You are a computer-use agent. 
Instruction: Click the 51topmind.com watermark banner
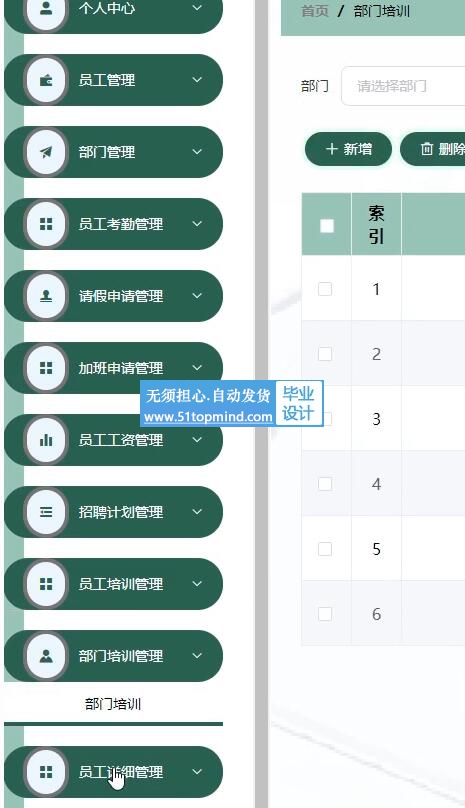231,403
